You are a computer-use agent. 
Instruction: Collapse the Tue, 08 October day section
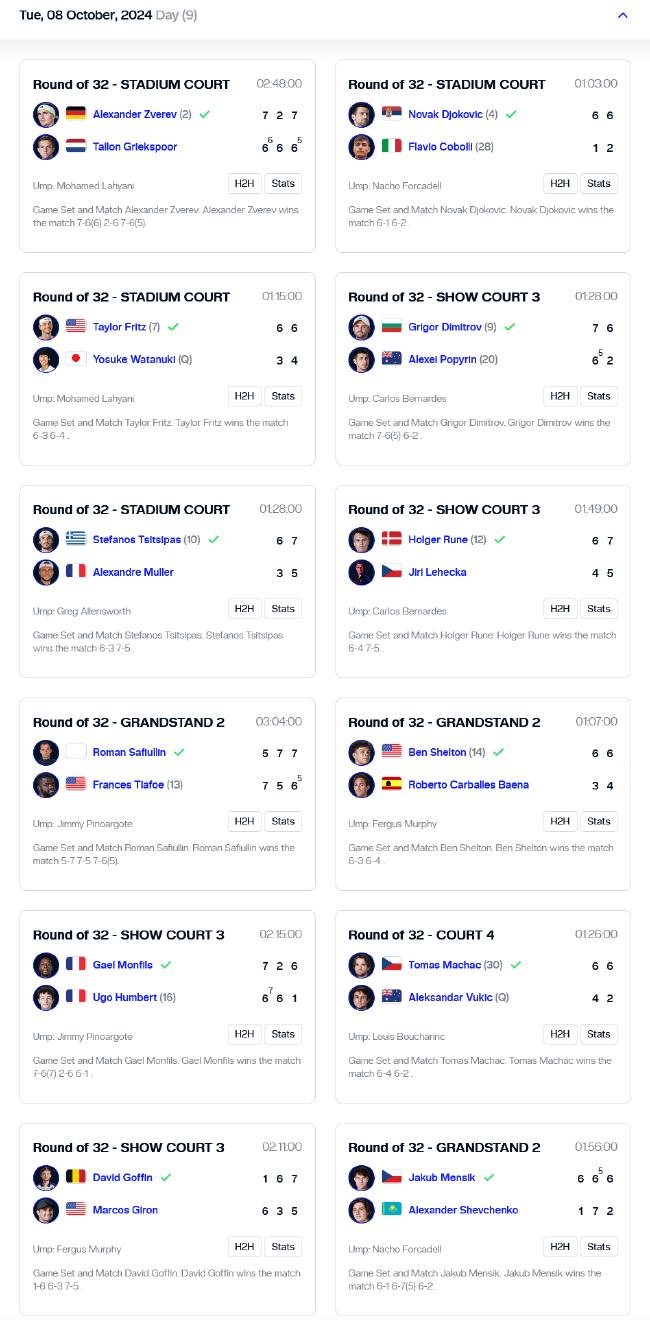tap(623, 15)
